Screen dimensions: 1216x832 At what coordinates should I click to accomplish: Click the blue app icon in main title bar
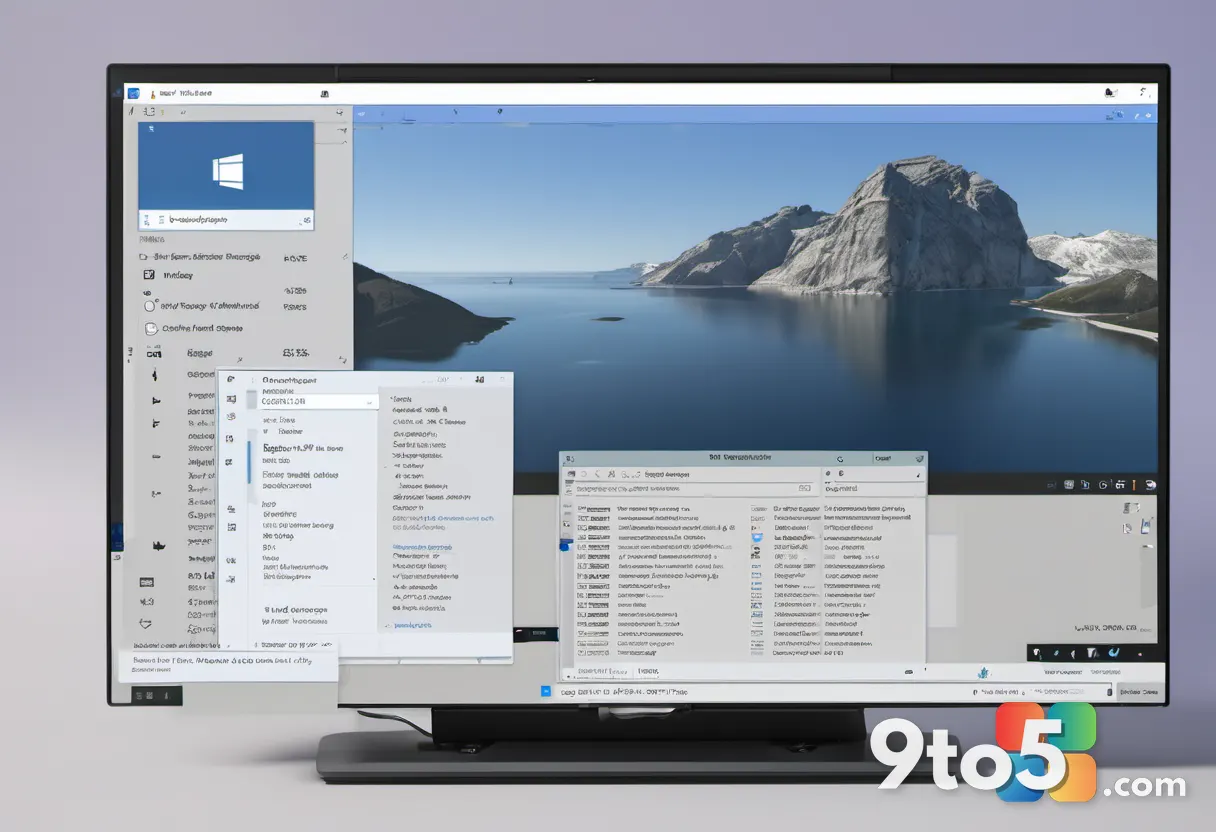click(132, 93)
